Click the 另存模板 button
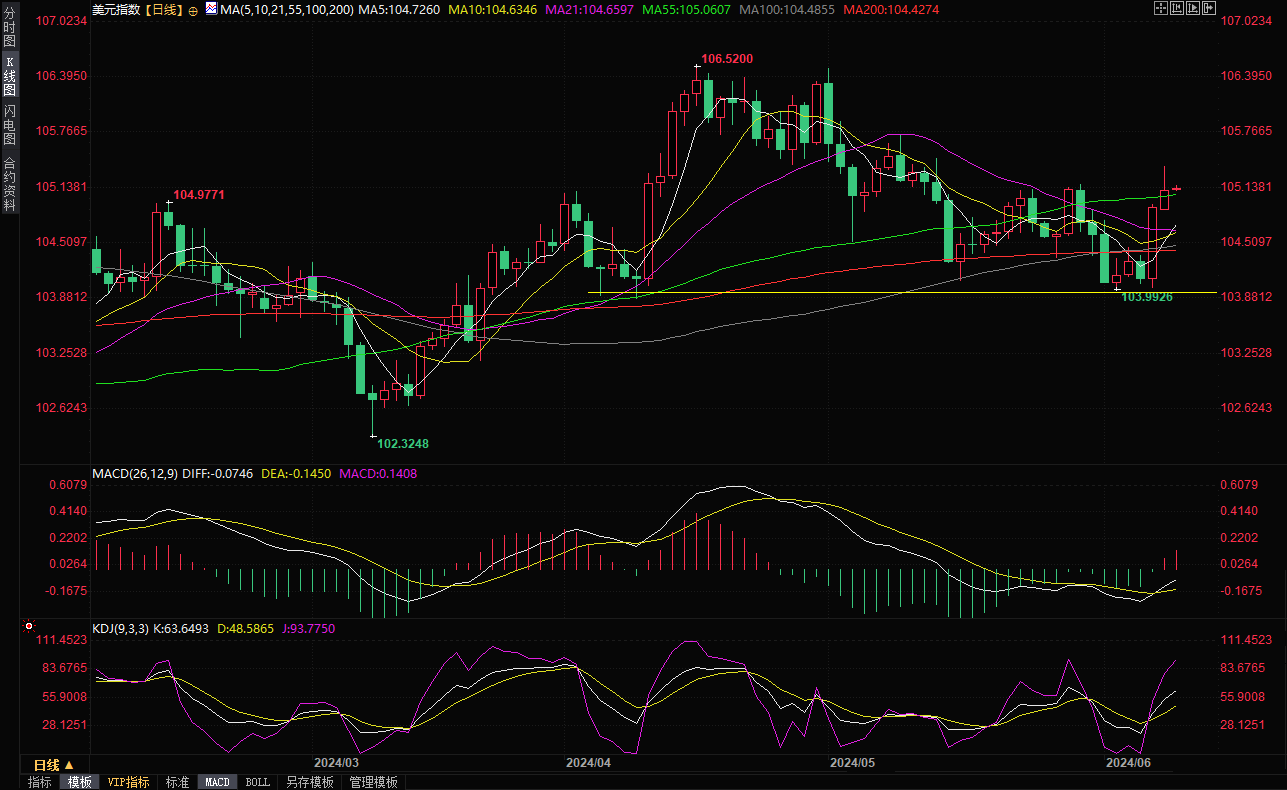This screenshot has width=1287, height=790. (309, 782)
